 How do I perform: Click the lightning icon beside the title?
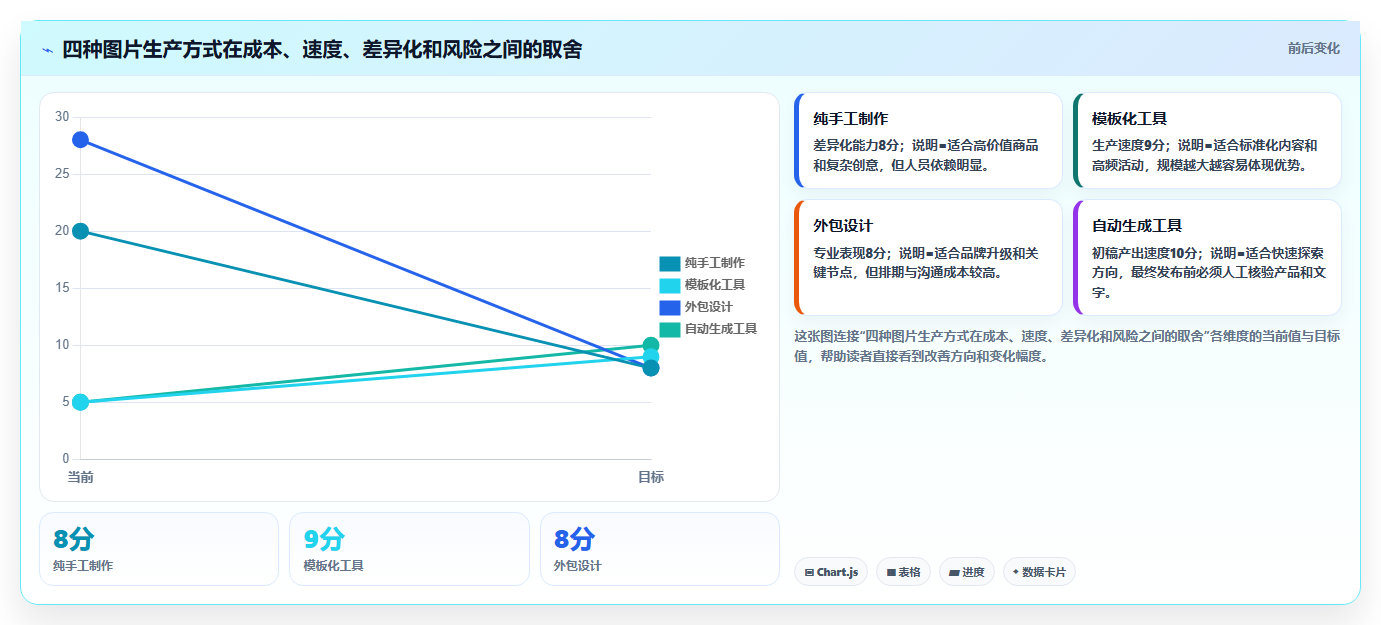point(47,50)
